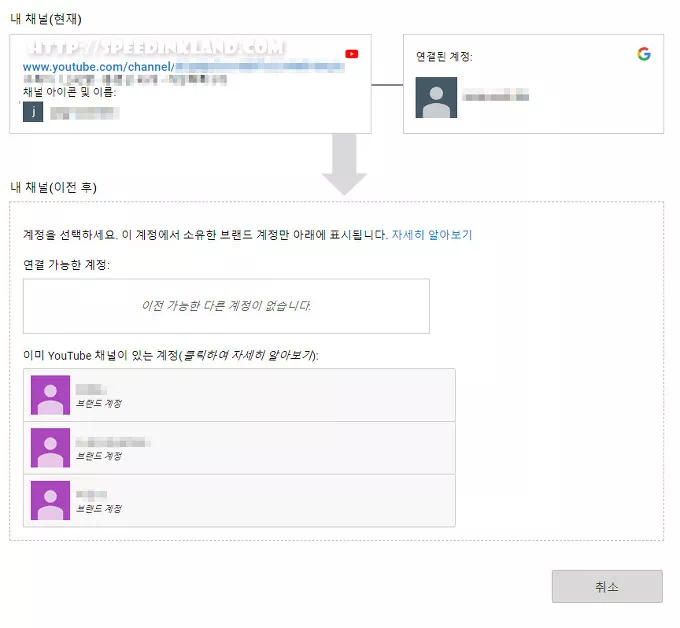The width and height of the screenshot is (680, 628).
Task: Click "브랜드 계정" label in the second row
Action: [x=99, y=456]
